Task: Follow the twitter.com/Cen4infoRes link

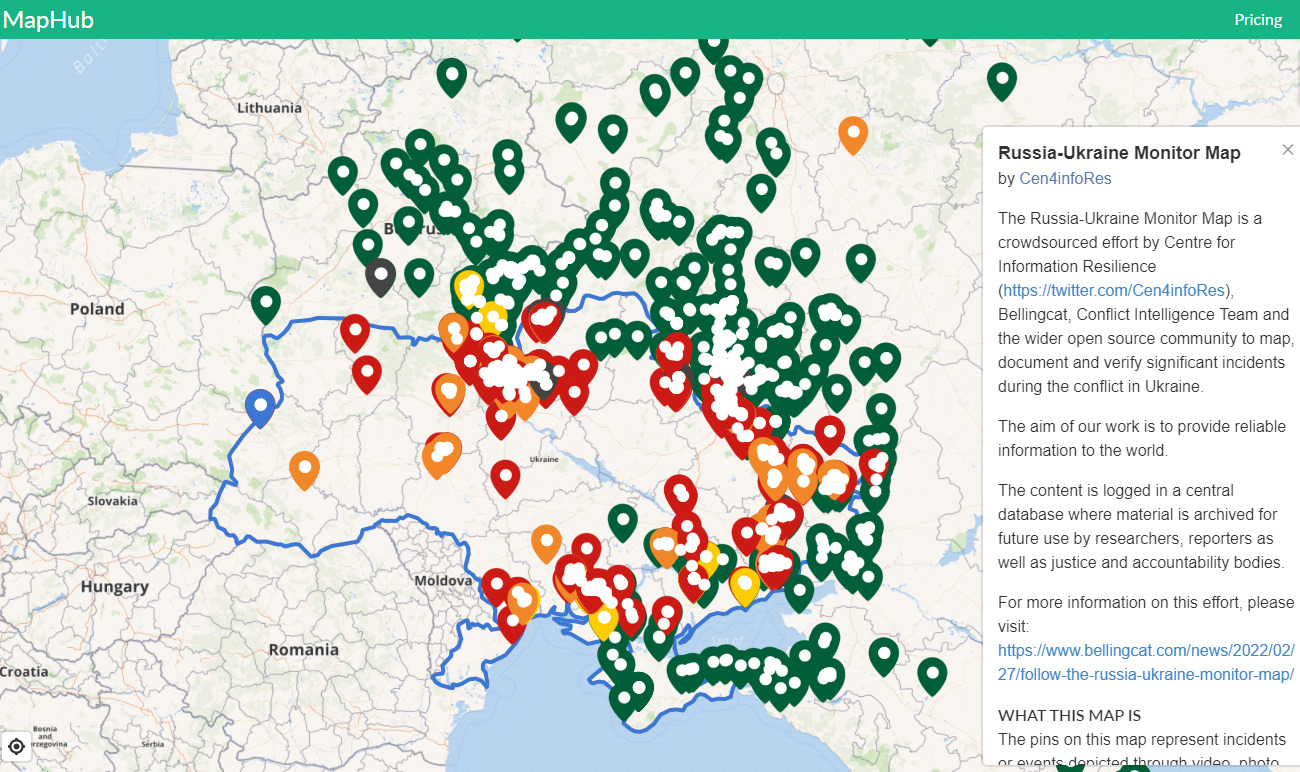Action: 1113,290
